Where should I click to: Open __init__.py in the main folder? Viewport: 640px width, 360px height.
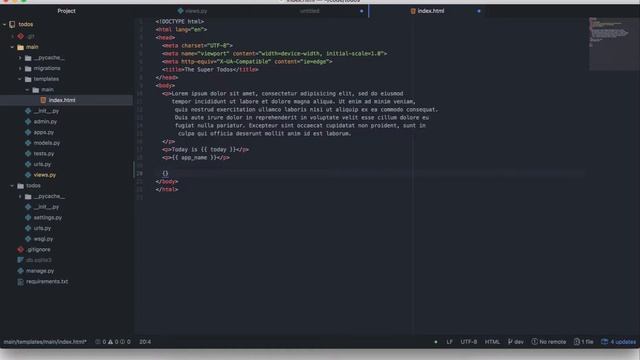(46, 111)
